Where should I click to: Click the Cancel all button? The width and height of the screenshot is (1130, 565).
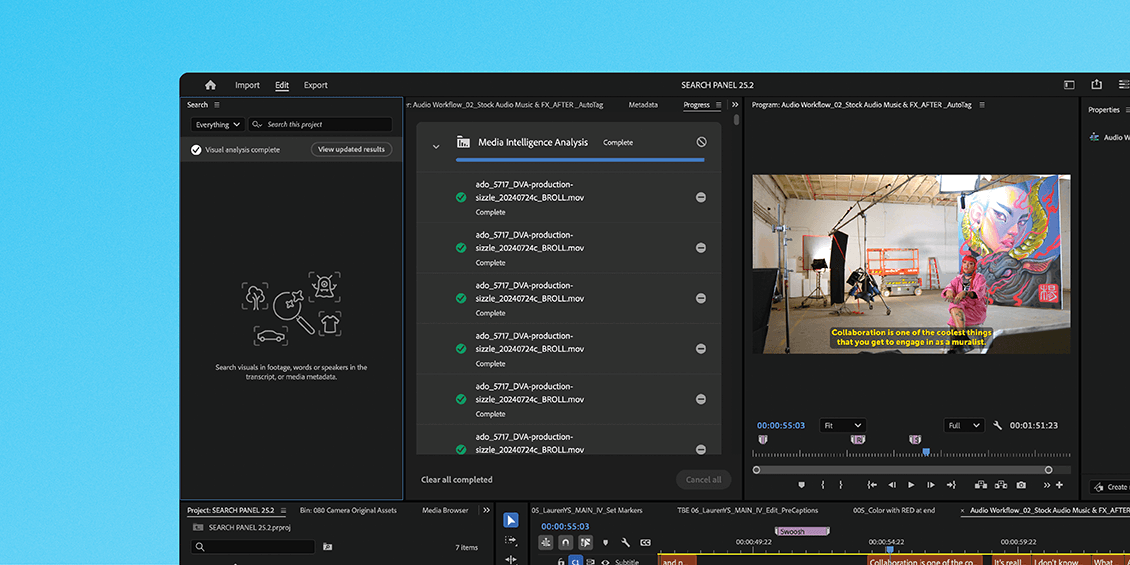pyautogui.click(x=703, y=479)
